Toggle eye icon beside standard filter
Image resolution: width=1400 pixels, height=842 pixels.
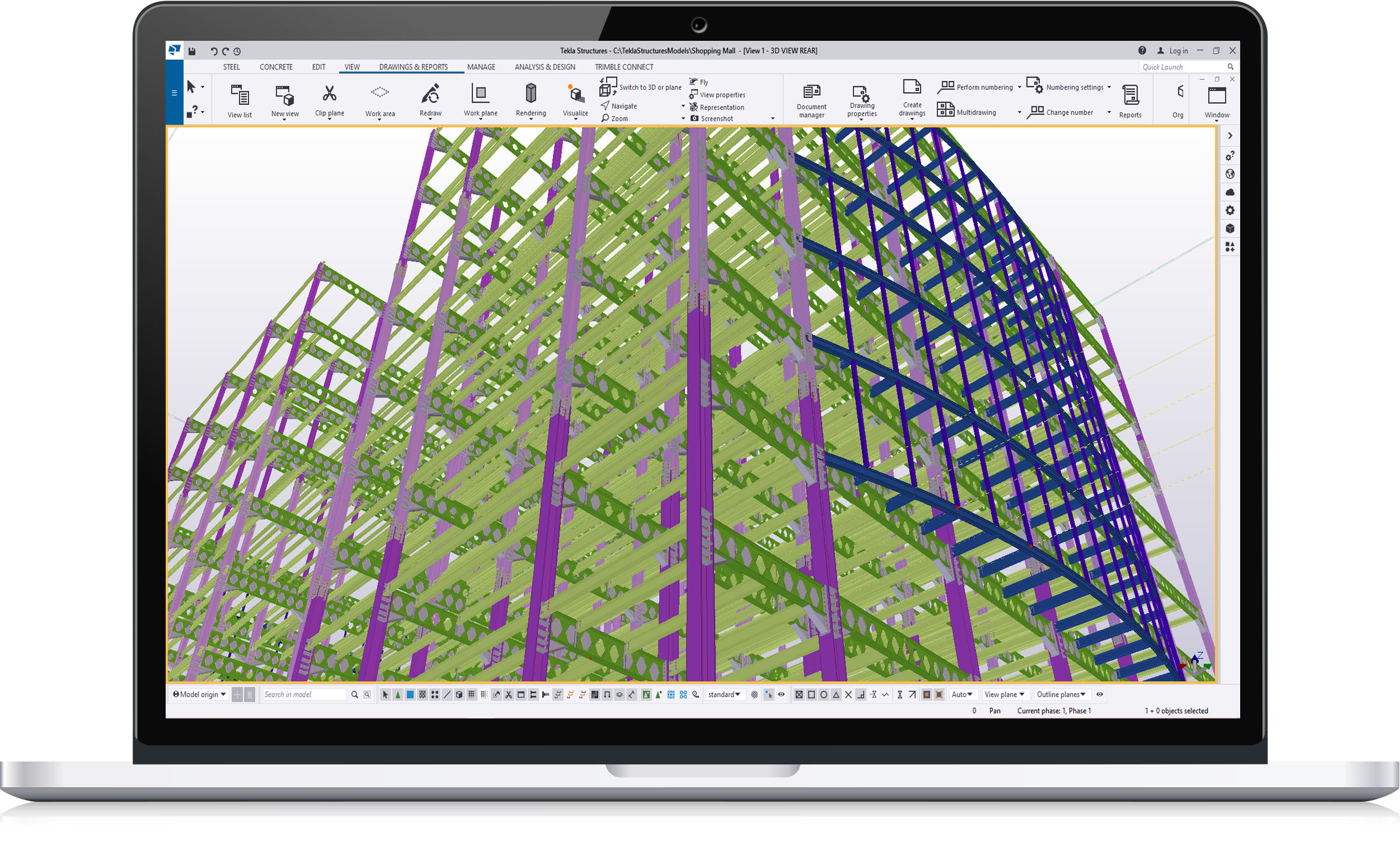pyautogui.click(x=781, y=694)
